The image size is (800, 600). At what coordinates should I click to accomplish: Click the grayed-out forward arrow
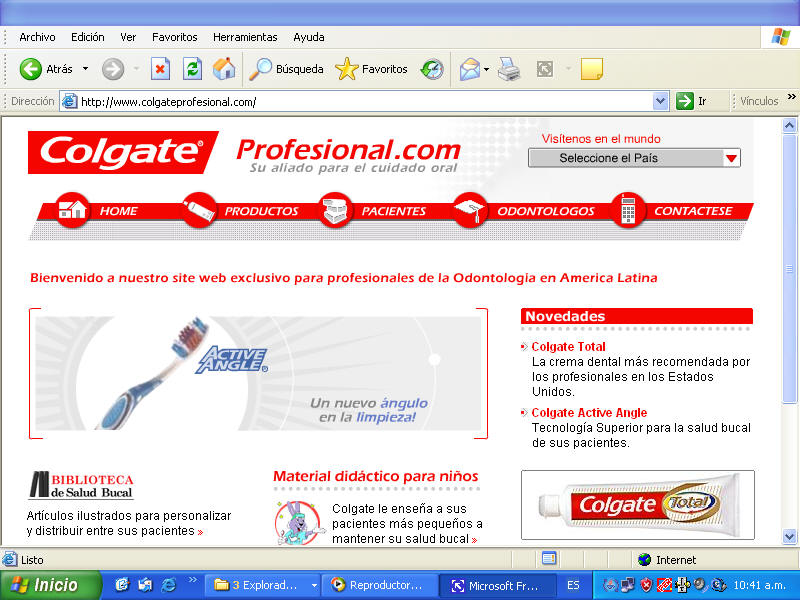[x=113, y=69]
